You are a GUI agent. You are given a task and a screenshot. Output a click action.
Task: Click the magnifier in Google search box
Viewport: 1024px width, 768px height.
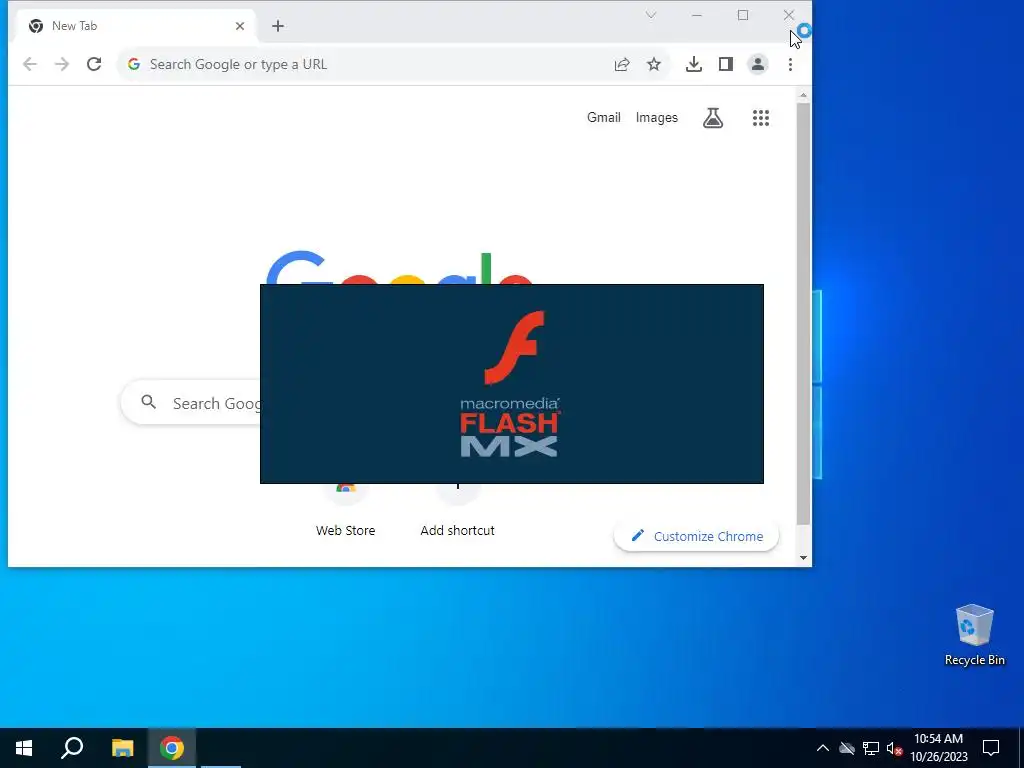[149, 402]
